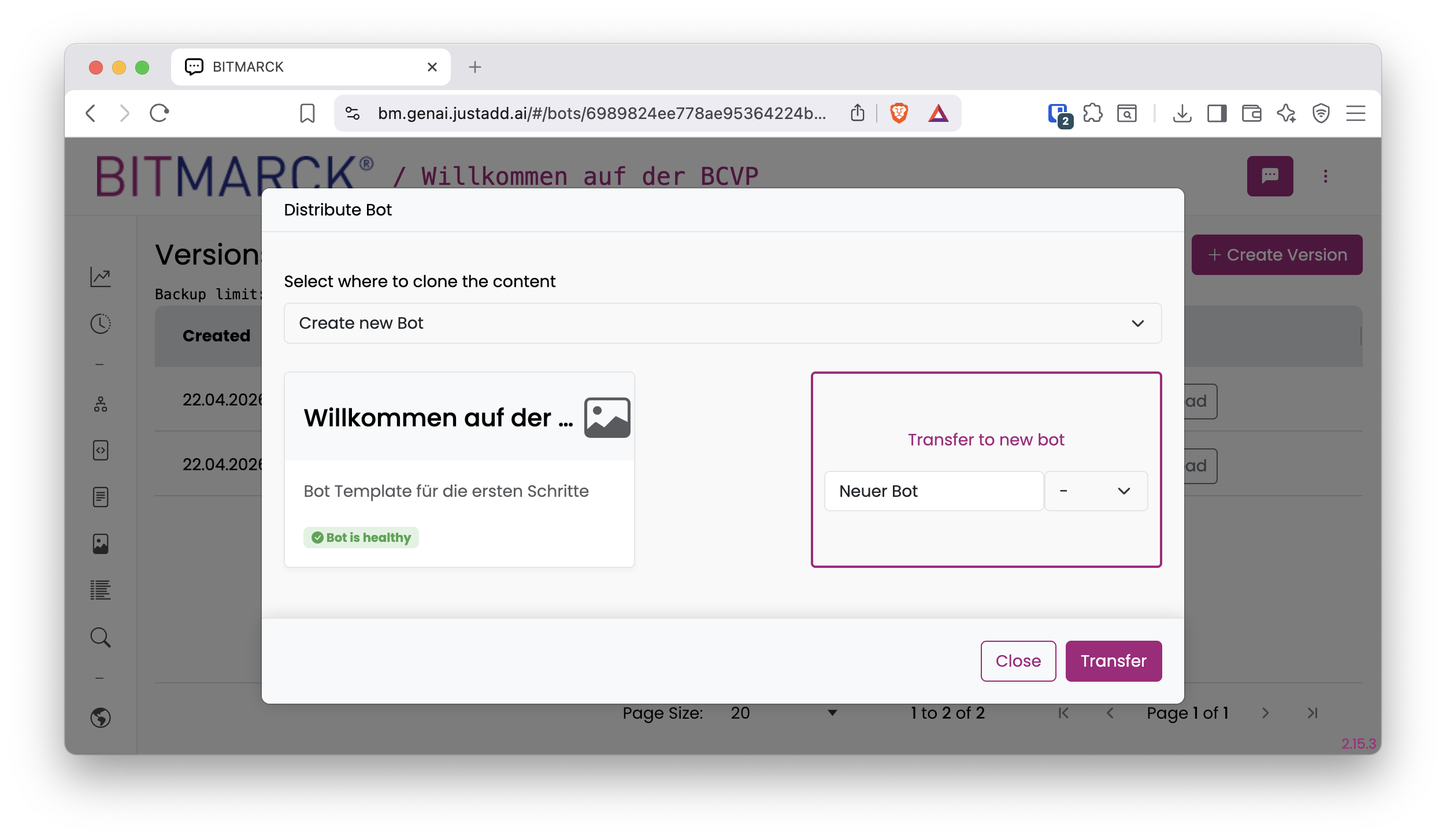Click the Transfer button

coord(1114,661)
